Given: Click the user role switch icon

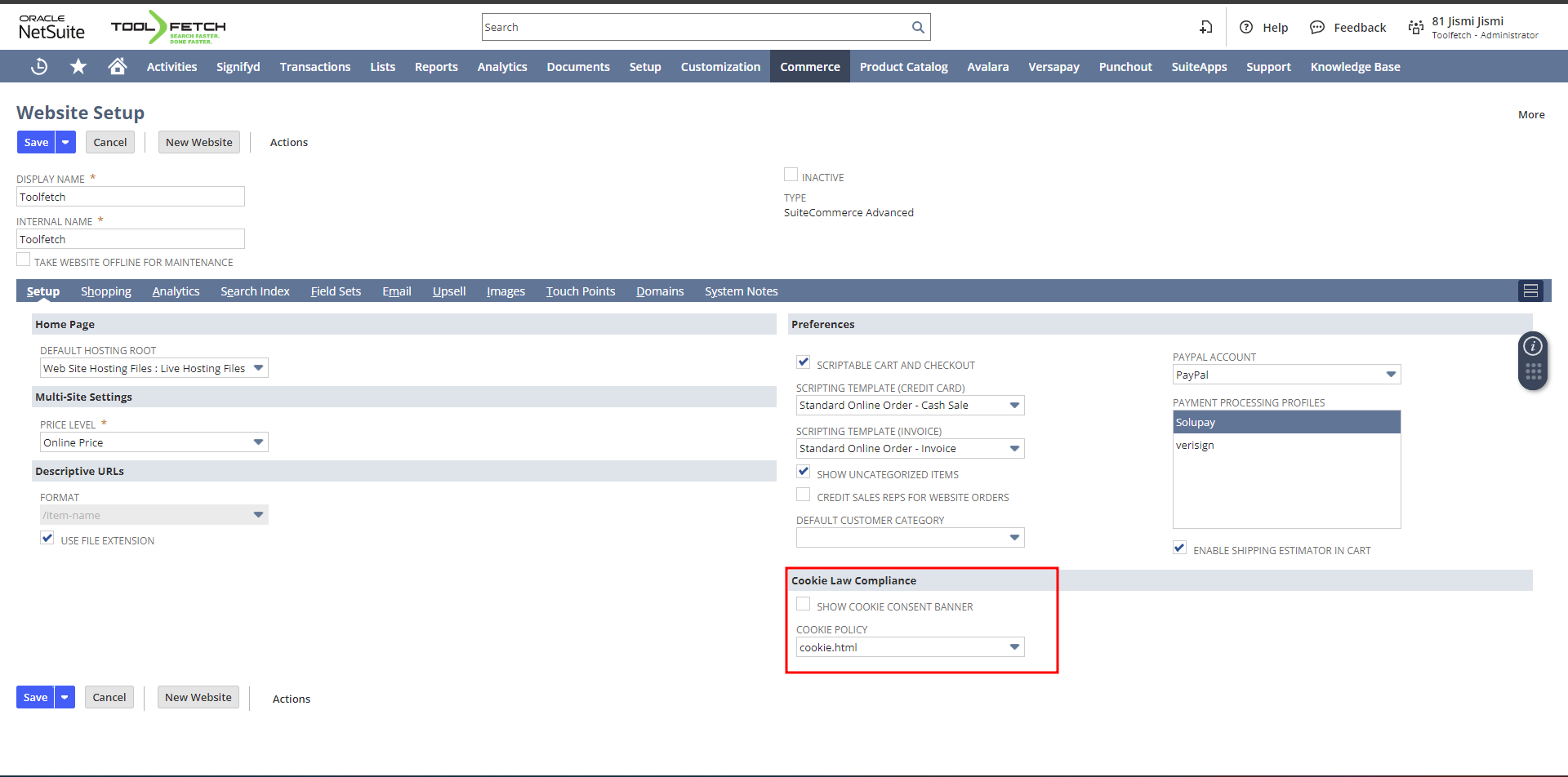Looking at the screenshot, I should click(x=1416, y=27).
